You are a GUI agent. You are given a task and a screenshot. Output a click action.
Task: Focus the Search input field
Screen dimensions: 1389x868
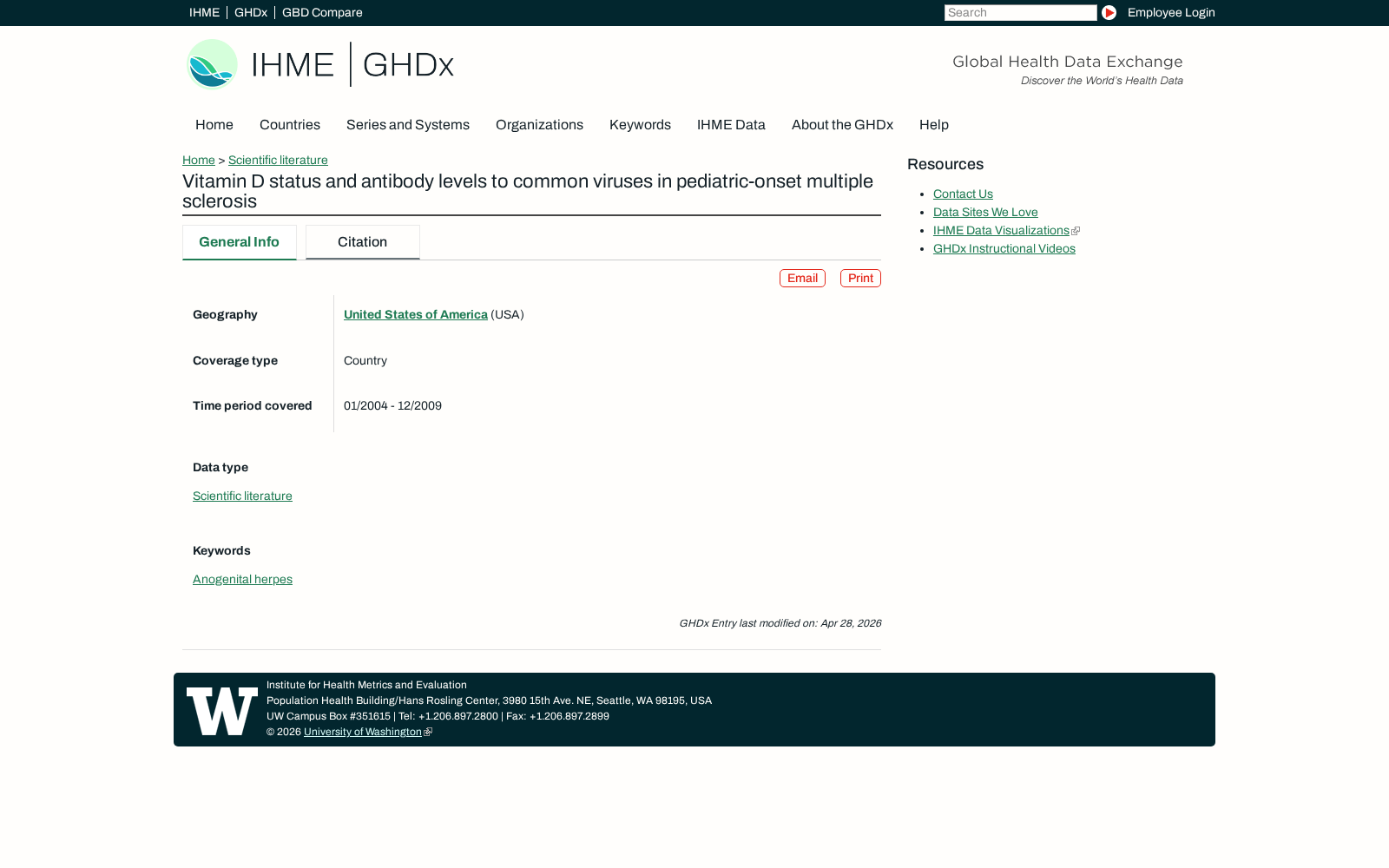coord(1020,13)
